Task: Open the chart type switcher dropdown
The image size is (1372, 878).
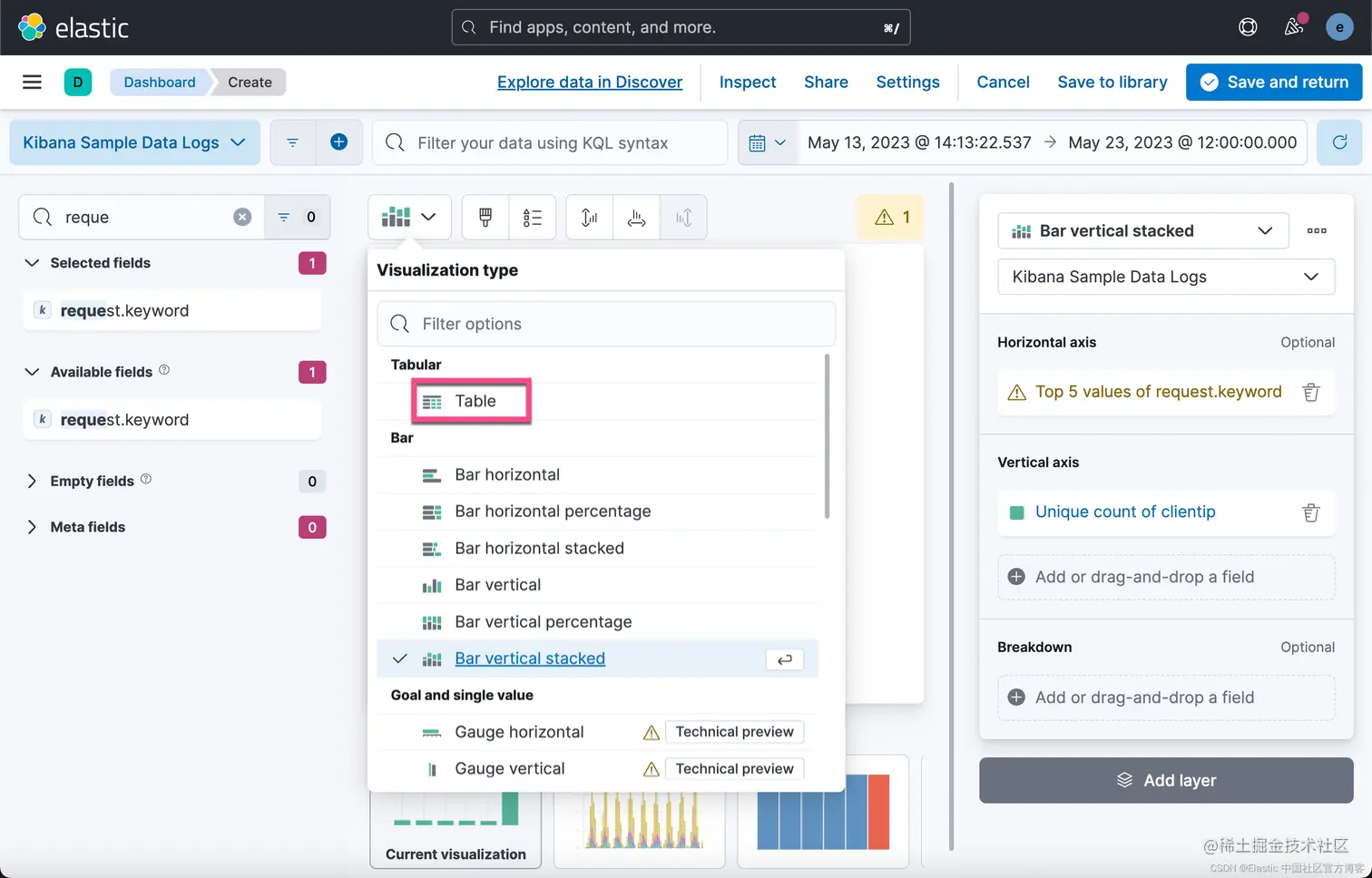Action: (x=409, y=217)
